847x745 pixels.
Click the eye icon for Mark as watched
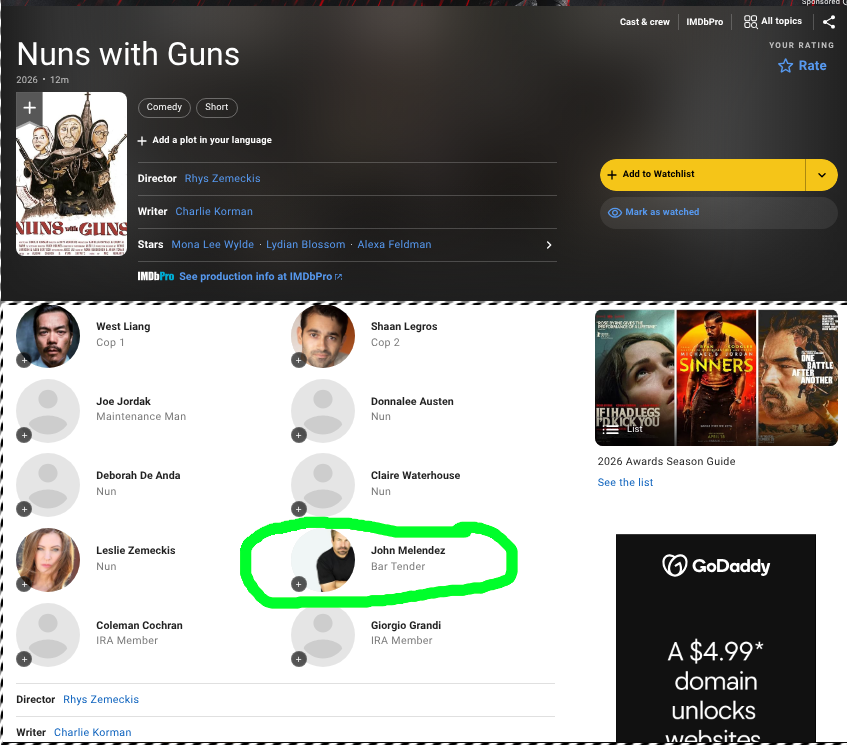click(615, 212)
